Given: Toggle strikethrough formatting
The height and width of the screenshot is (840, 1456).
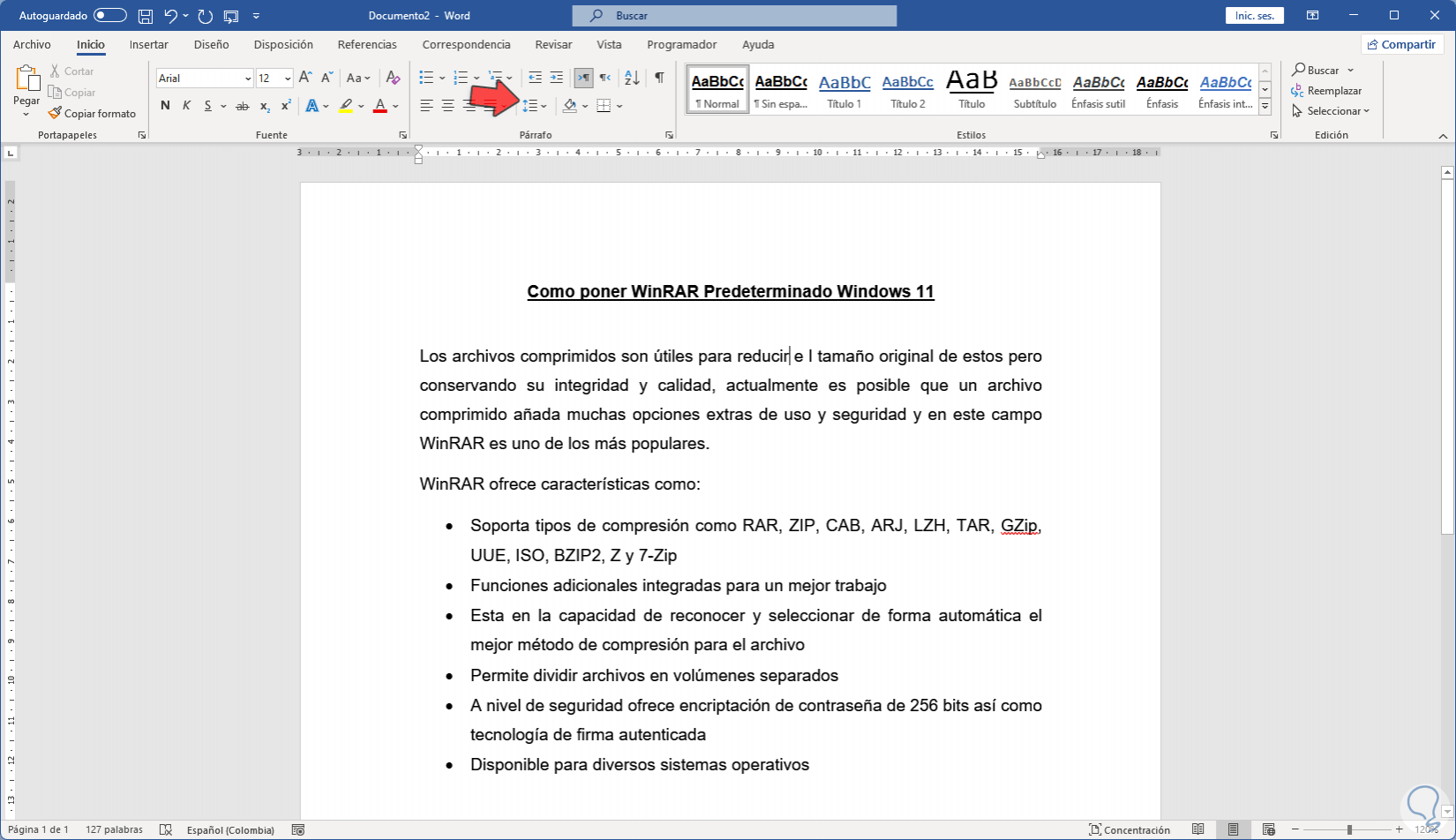Looking at the screenshot, I should (242, 106).
